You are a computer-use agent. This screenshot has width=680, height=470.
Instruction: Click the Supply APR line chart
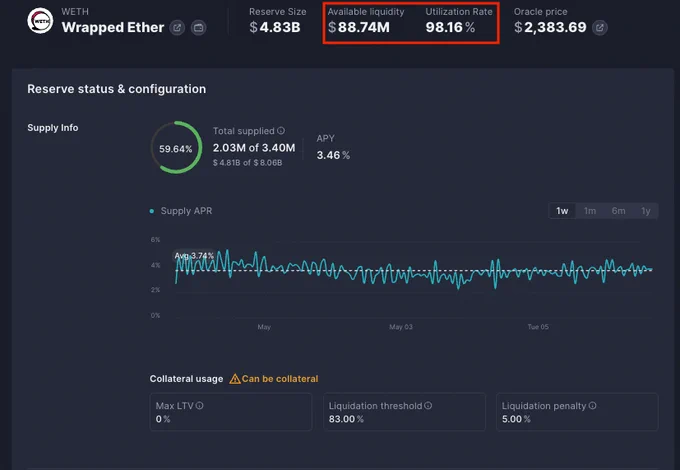coord(414,270)
